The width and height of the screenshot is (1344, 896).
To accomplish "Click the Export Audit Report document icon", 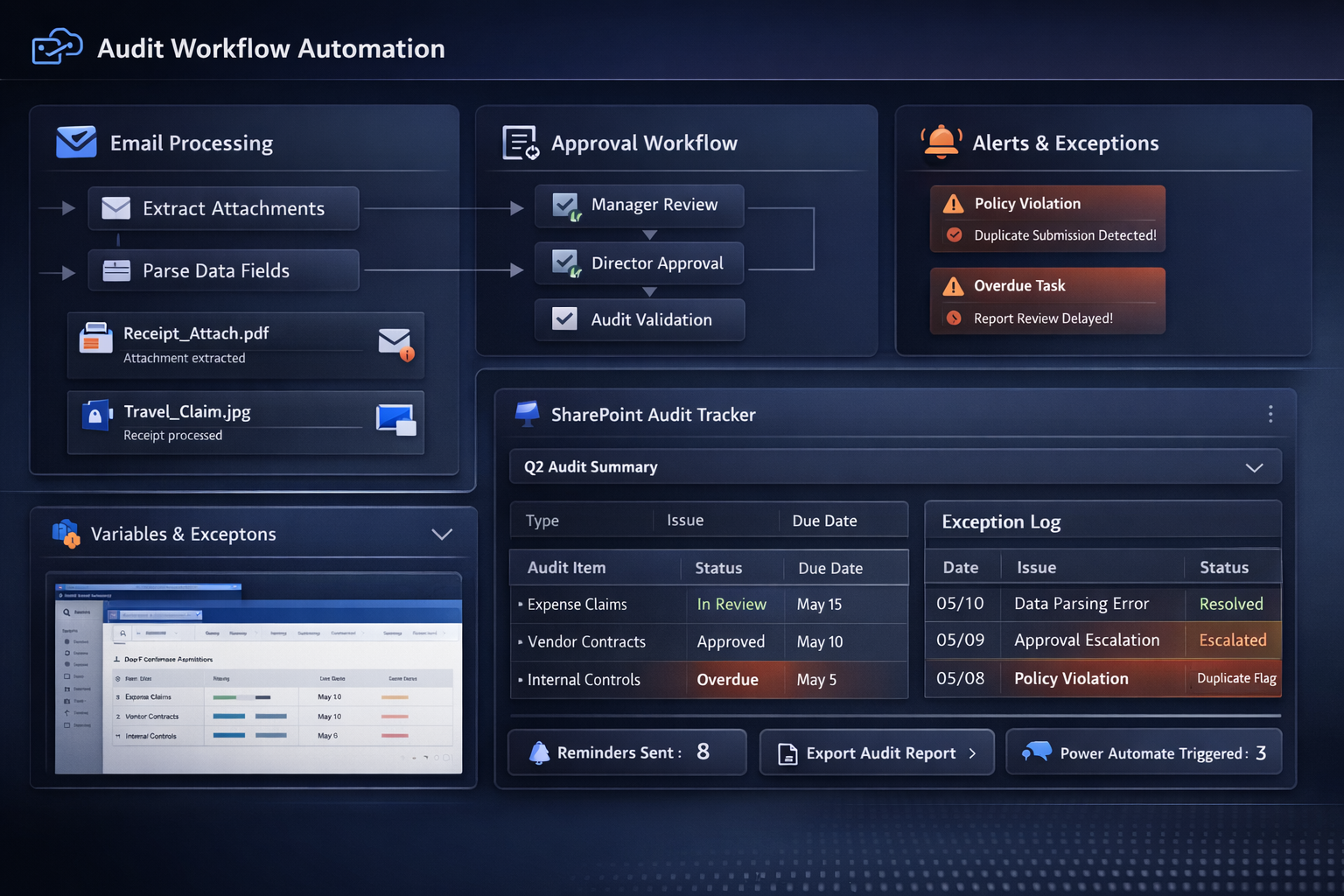I will 787,753.
